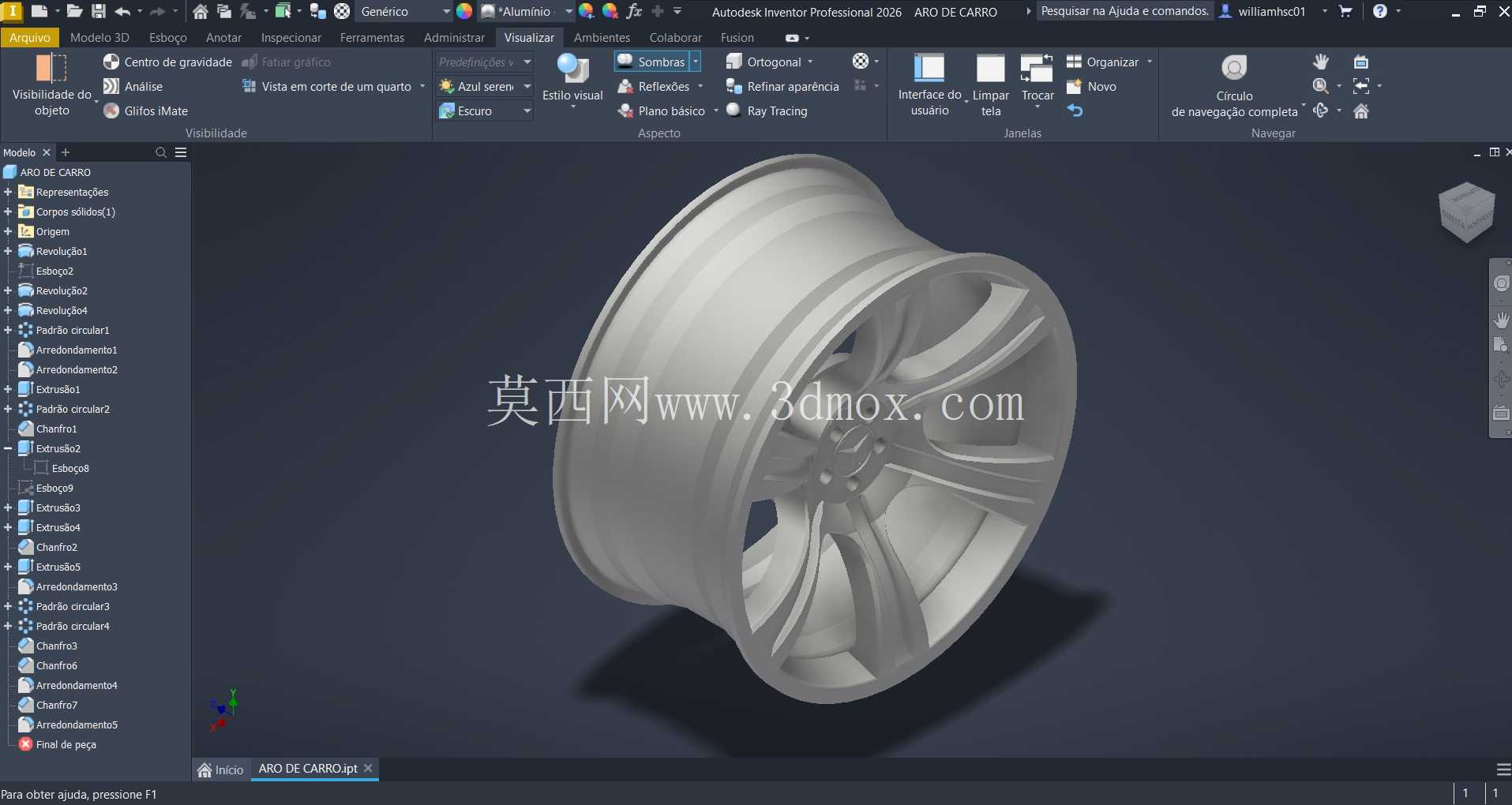This screenshot has width=1512, height=805.
Task: Expand the Revolução1 tree node
Action: [8, 251]
